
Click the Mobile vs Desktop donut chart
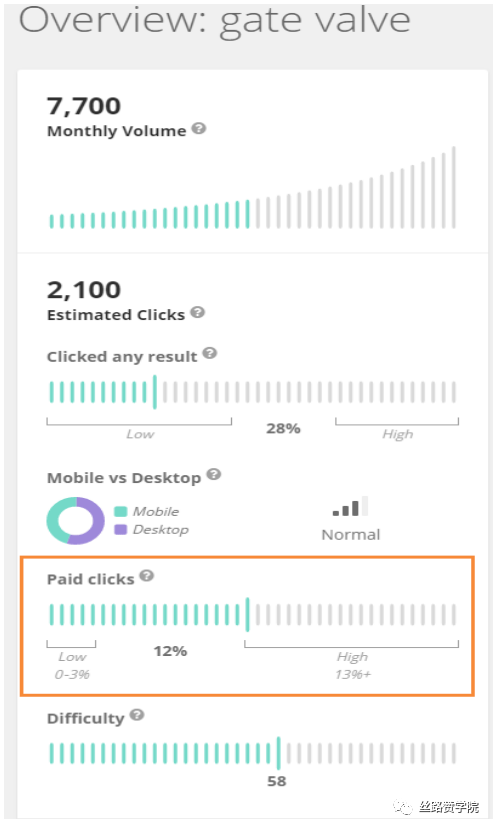(x=76, y=521)
